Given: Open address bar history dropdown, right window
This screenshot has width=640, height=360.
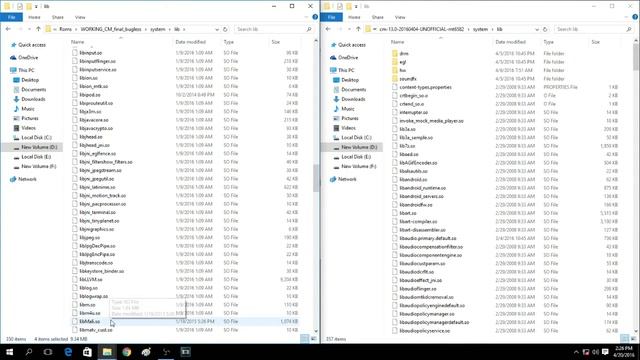Looking at the screenshot, I should [537, 29].
